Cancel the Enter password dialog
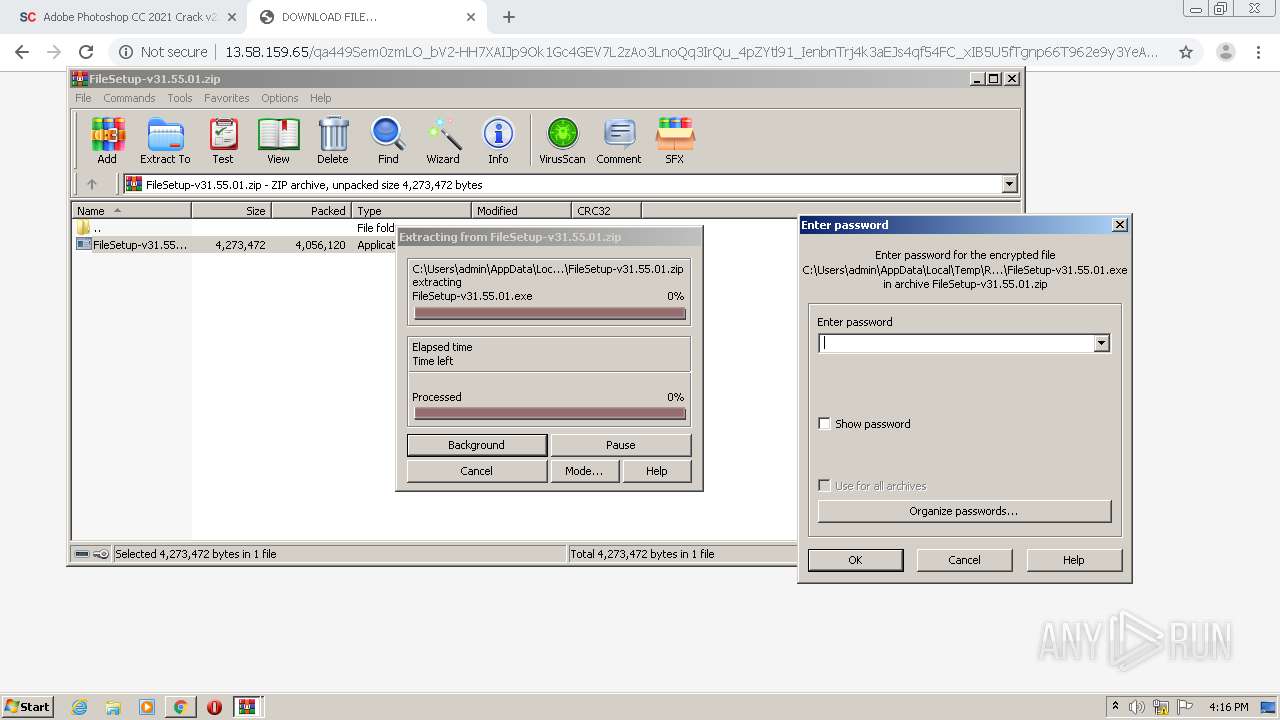The image size is (1280, 720). click(x=964, y=560)
